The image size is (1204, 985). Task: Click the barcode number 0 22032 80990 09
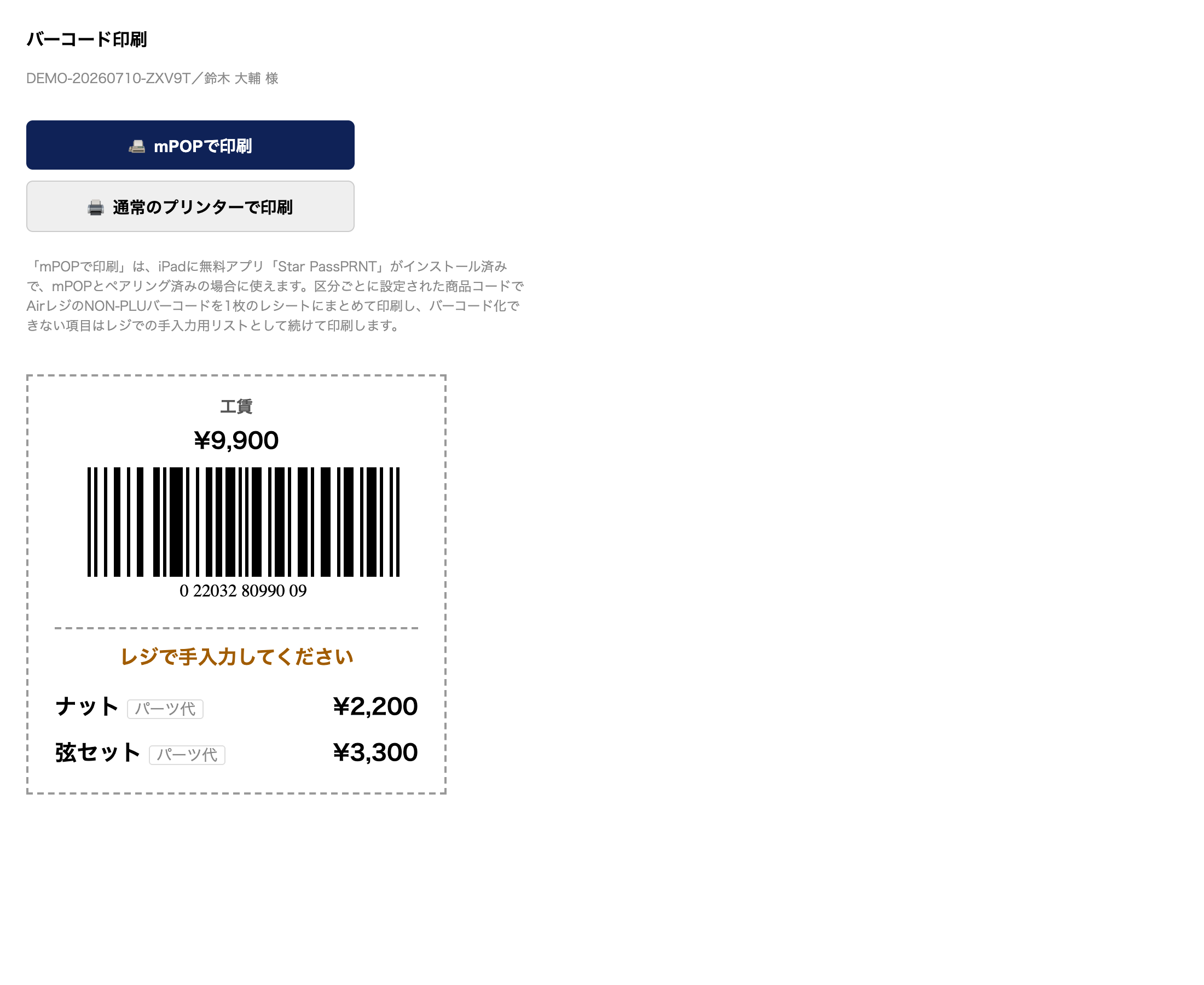click(243, 590)
